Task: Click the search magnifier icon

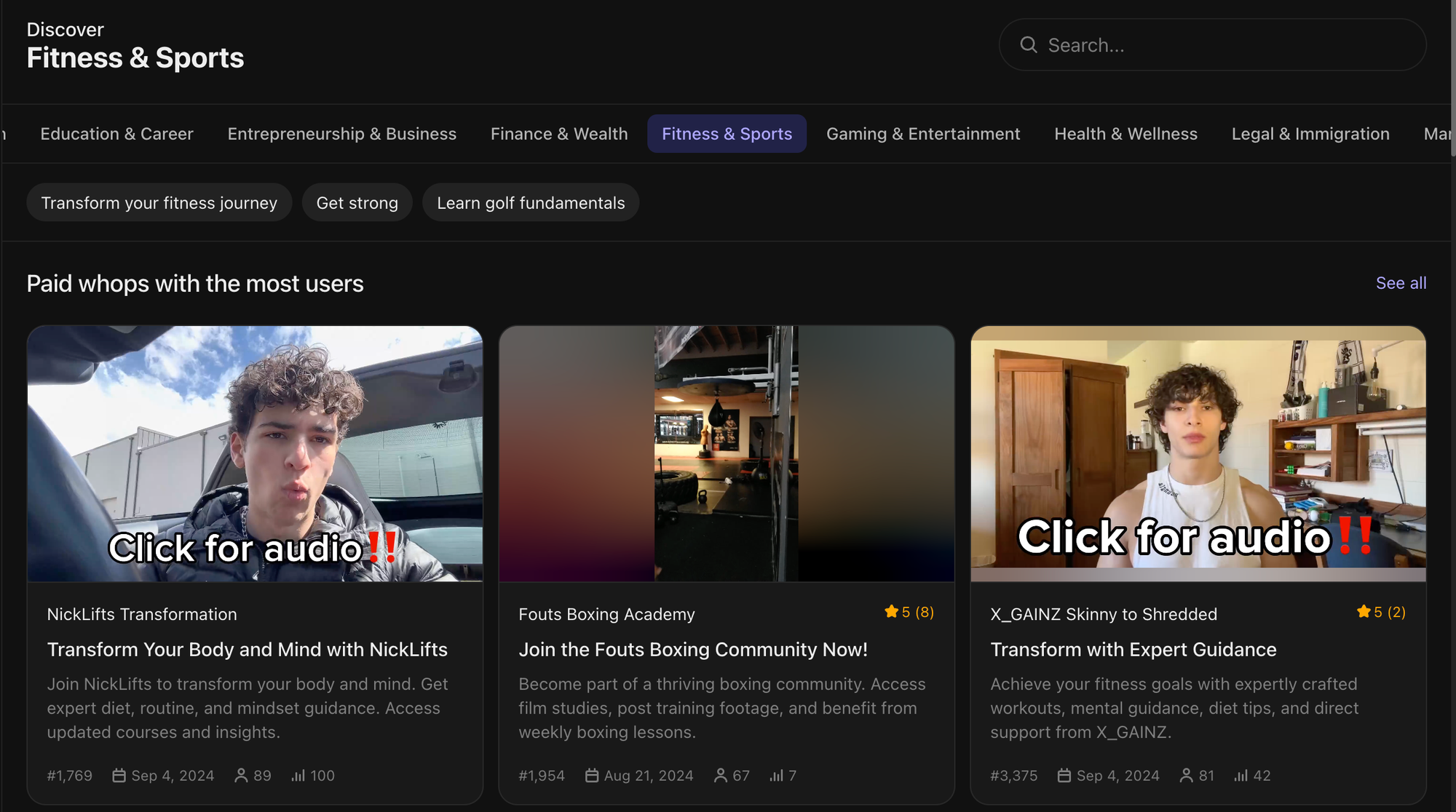Action: [x=1028, y=45]
